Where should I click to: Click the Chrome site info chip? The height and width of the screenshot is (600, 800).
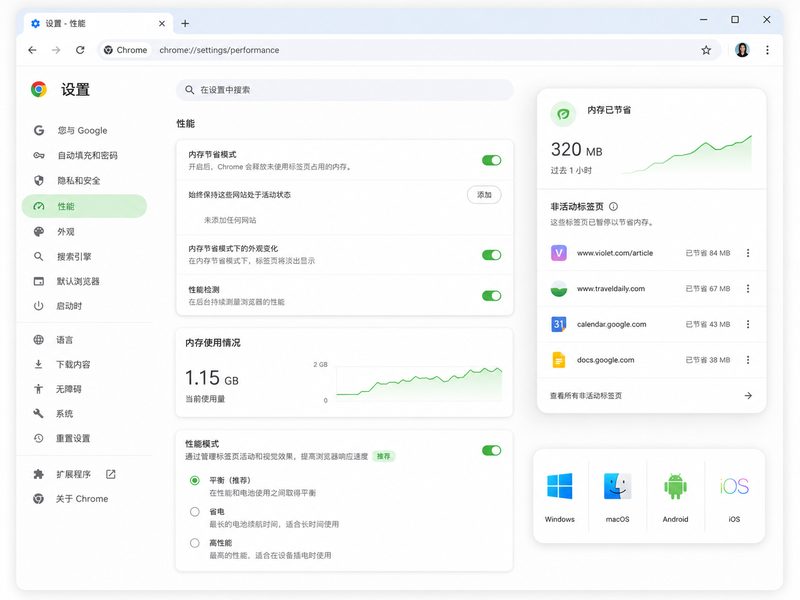tap(126, 50)
